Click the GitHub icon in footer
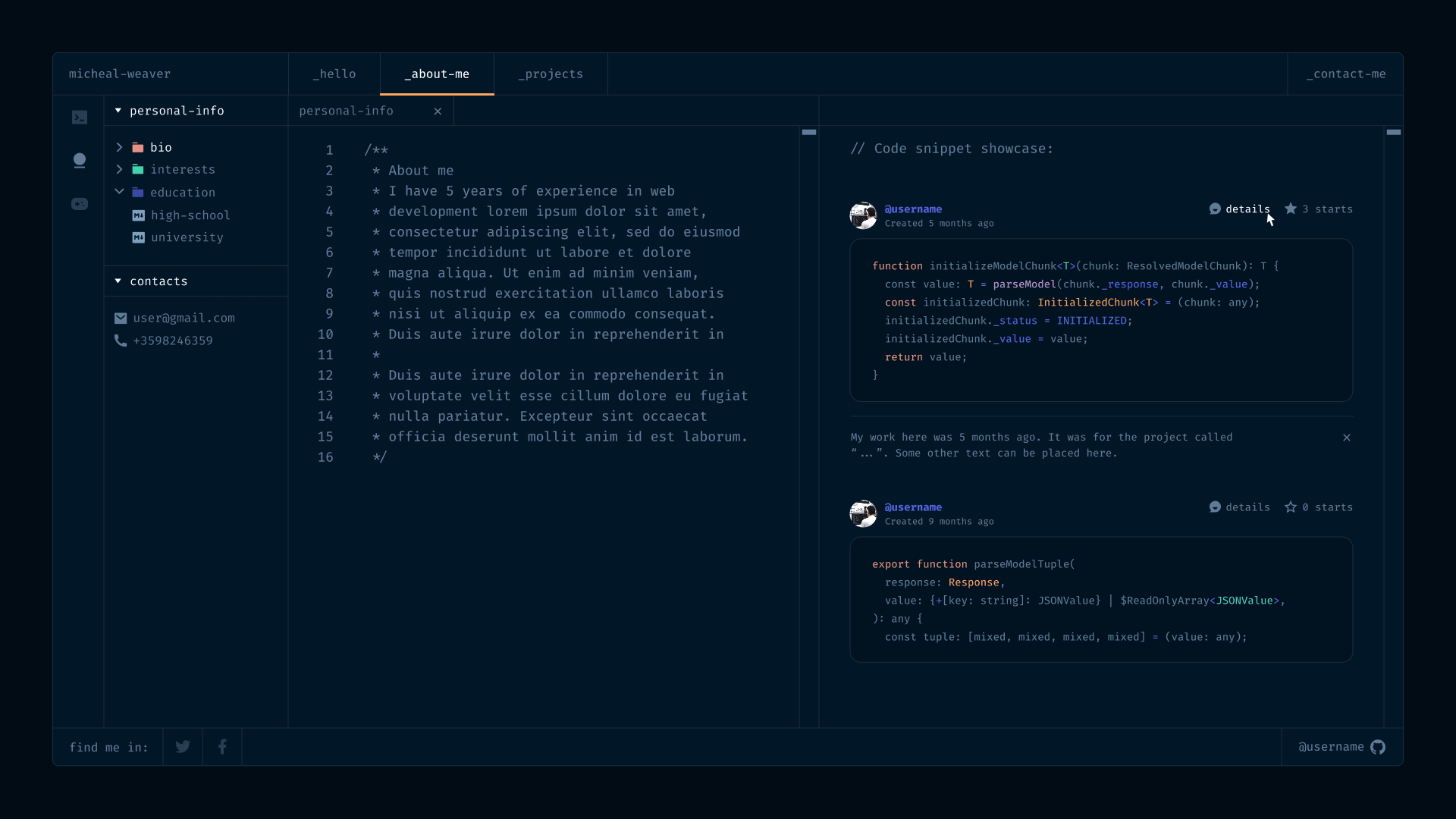 (x=1378, y=747)
